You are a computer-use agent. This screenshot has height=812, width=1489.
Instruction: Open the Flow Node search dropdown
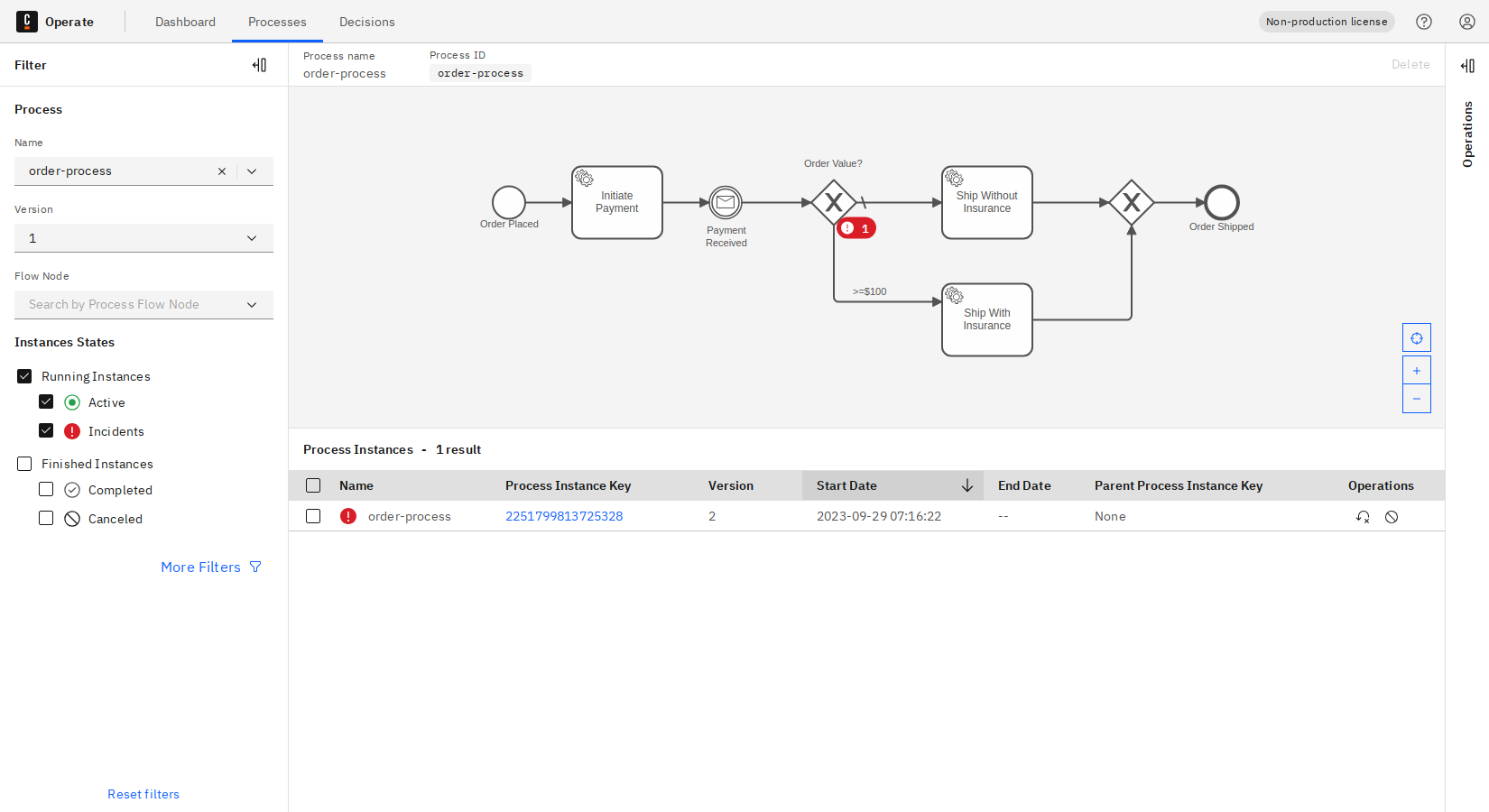coord(252,304)
